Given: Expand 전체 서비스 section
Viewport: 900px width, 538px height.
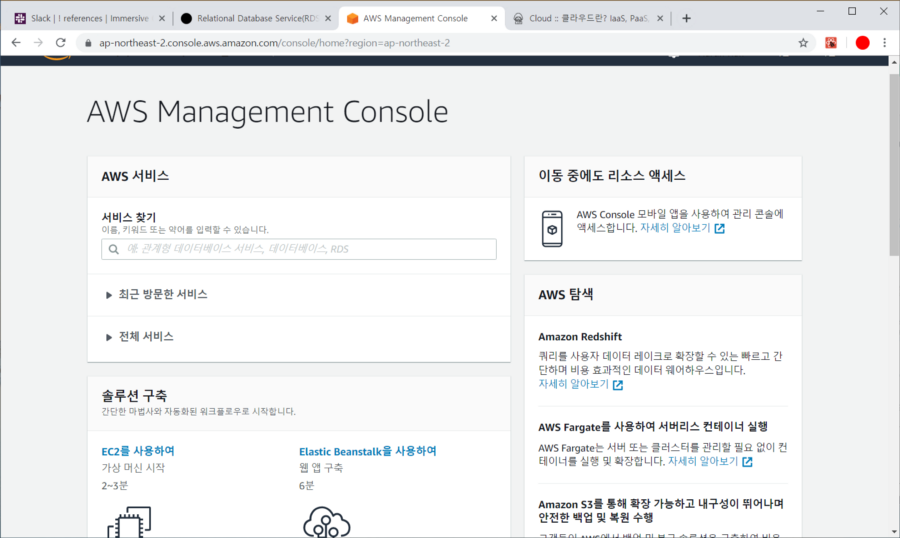Looking at the screenshot, I should pyautogui.click(x=139, y=337).
